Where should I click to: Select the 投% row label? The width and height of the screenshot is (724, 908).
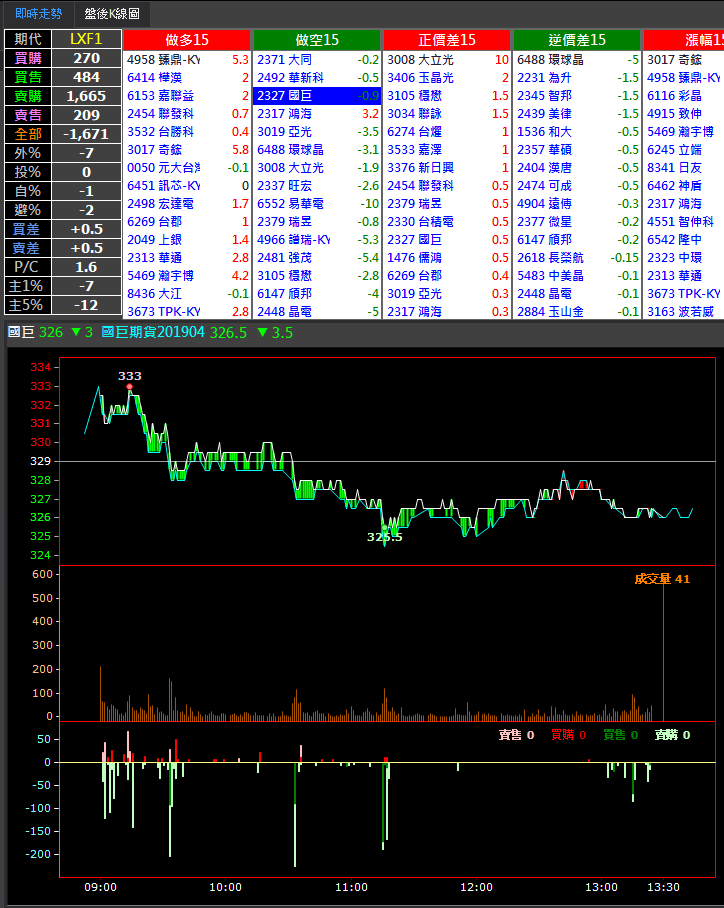pyautogui.click(x=28, y=172)
